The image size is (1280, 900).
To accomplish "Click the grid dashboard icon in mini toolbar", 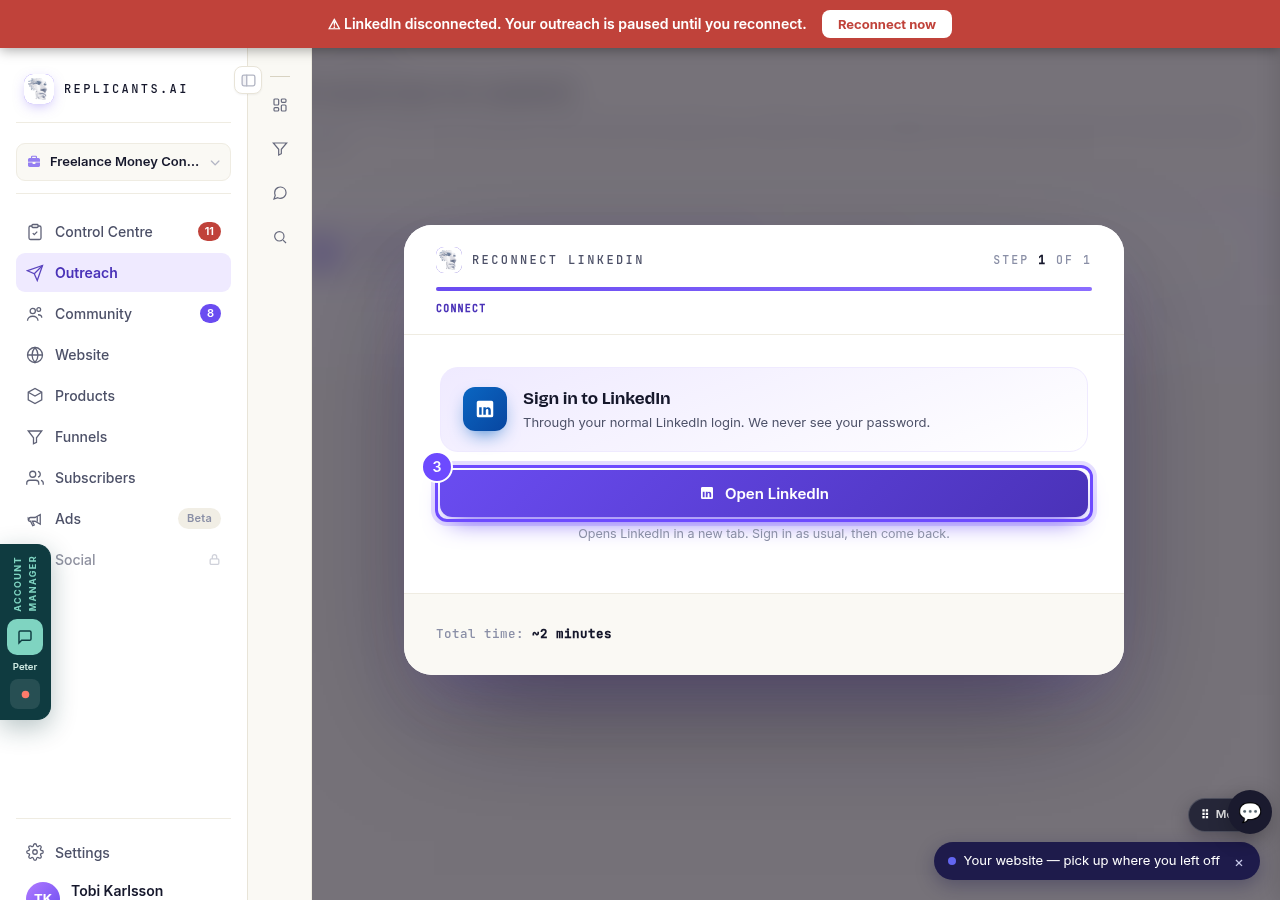I will pyautogui.click(x=280, y=105).
